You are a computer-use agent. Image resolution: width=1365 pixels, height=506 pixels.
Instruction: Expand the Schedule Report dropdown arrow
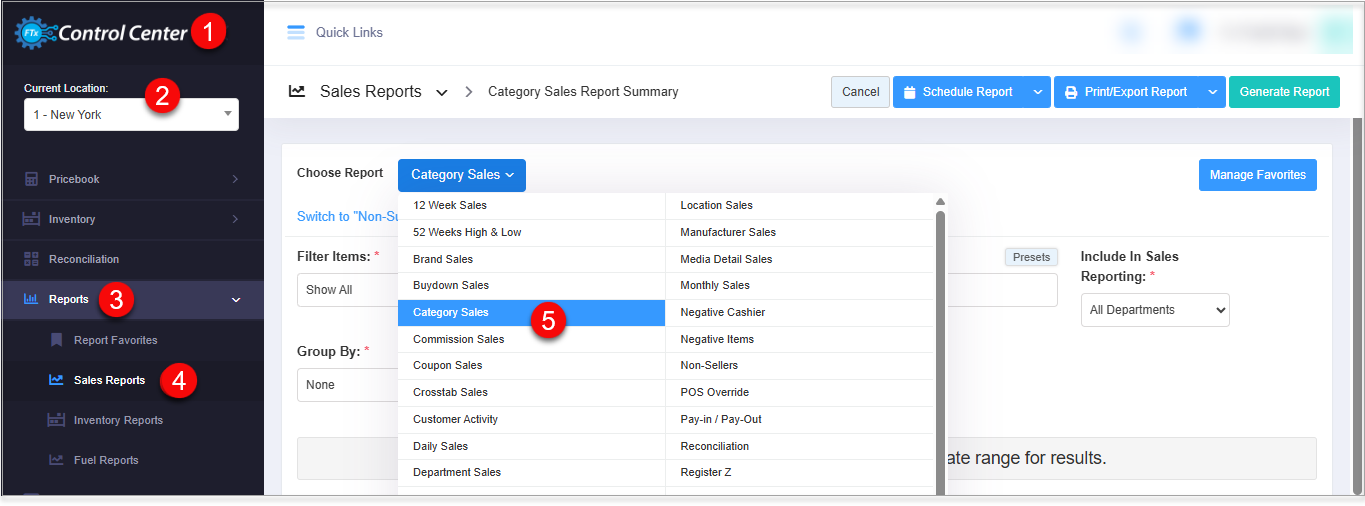pyautogui.click(x=1037, y=92)
